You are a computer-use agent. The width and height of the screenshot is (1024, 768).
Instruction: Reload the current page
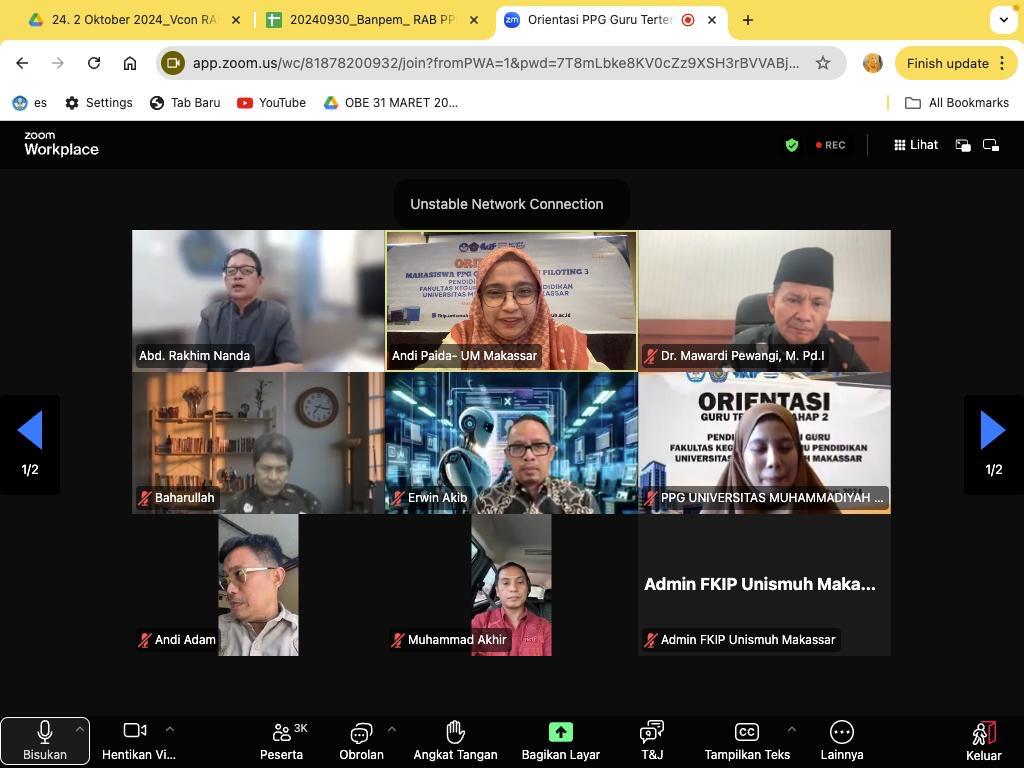pyautogui.click(x=94, y=63)
